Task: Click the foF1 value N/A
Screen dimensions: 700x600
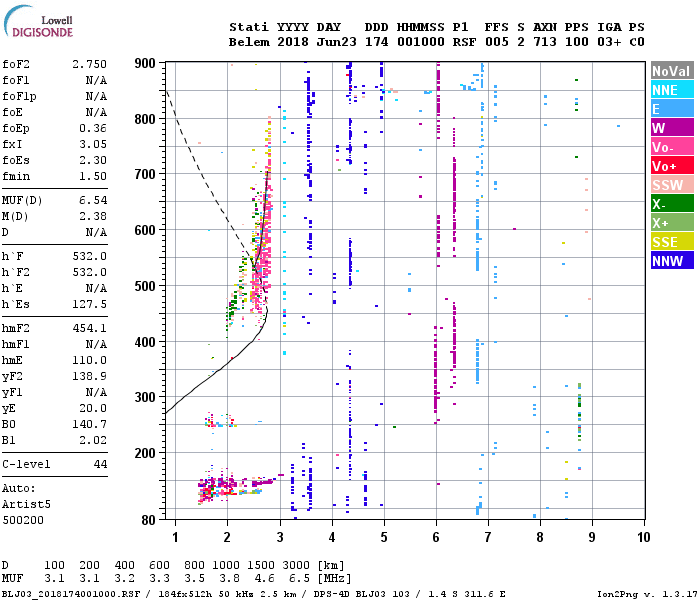Action: 96,80
